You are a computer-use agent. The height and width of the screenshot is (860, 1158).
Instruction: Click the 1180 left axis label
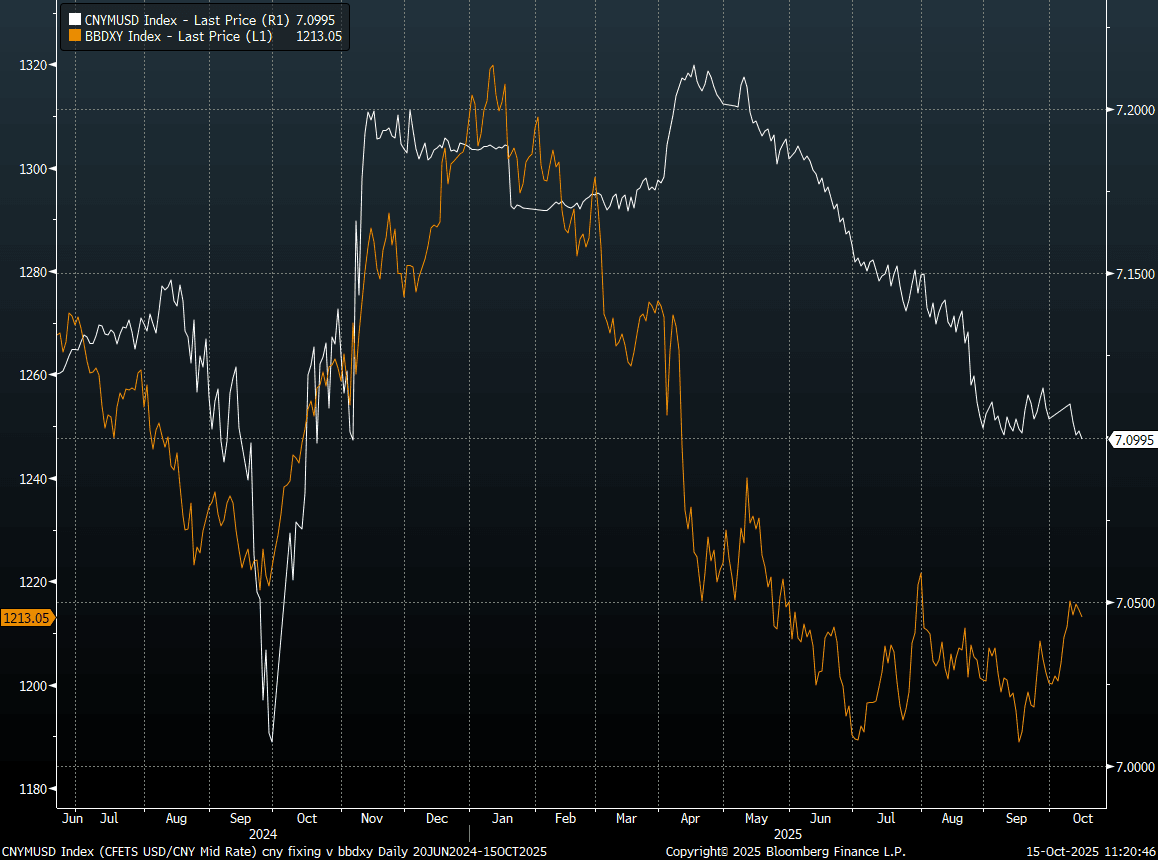(x=34, y=790)
